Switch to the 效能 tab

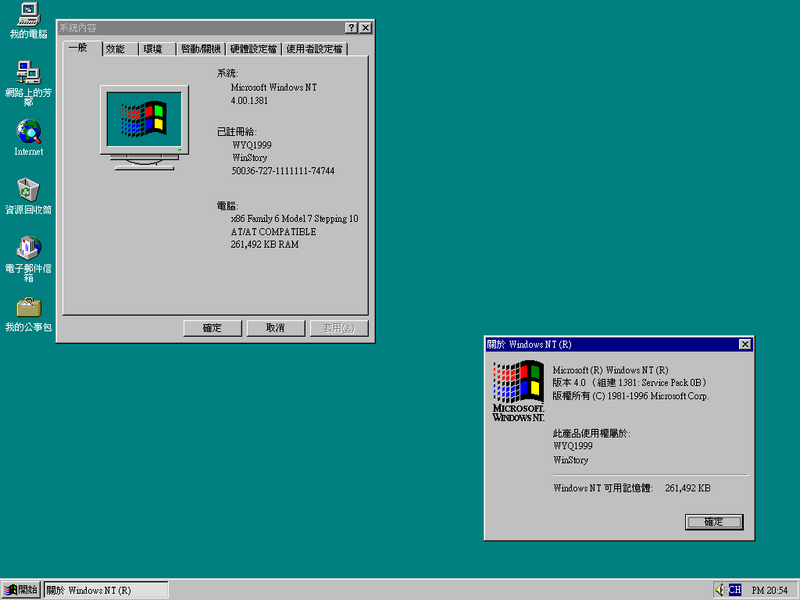tap(120, 49)
